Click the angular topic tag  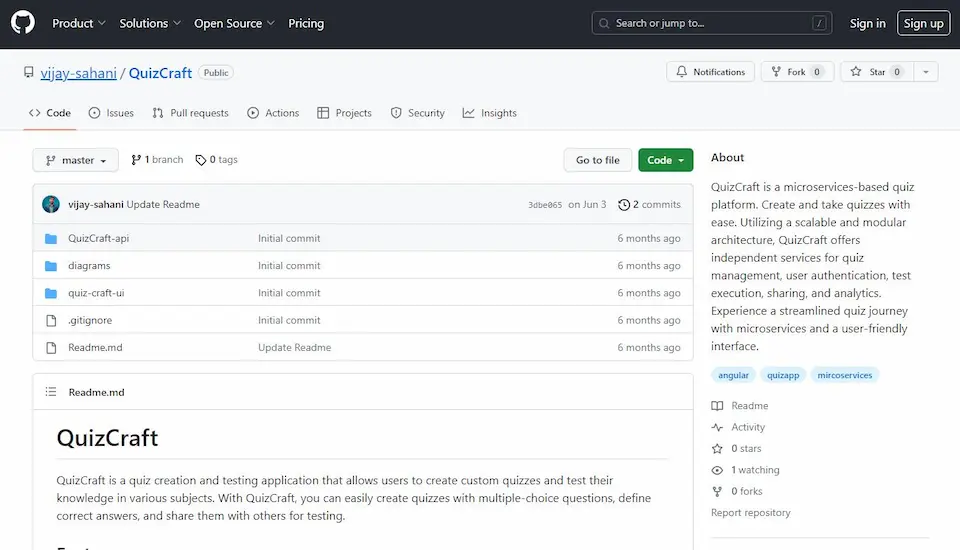point(733,375)
